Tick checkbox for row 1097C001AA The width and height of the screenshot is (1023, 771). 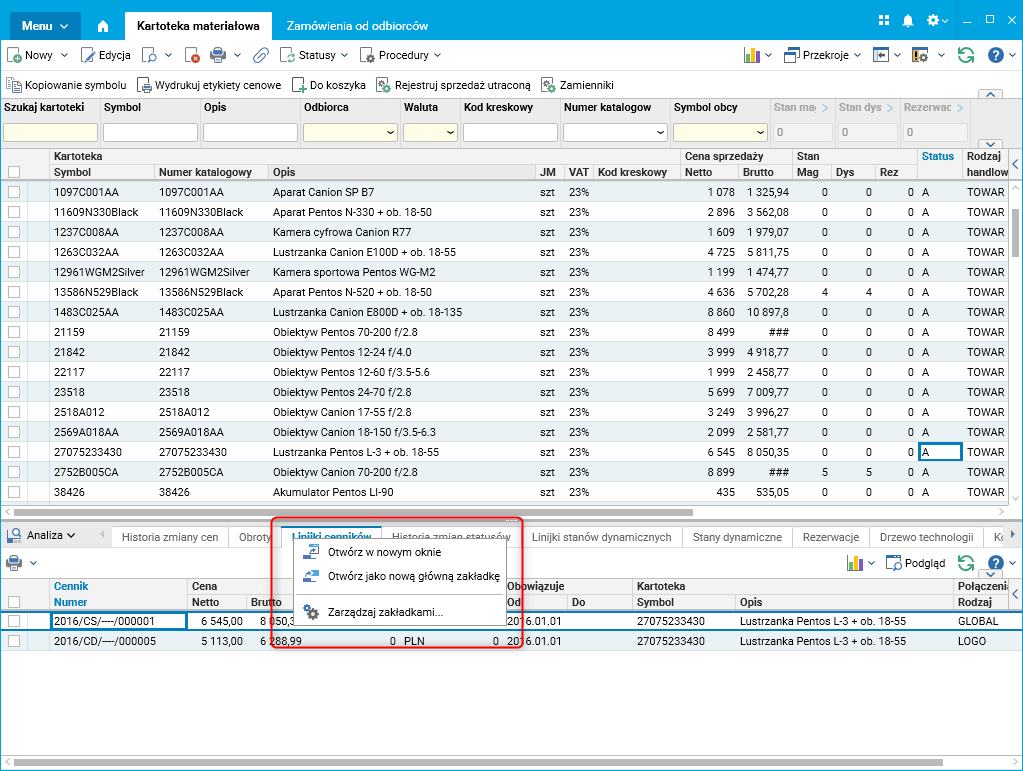pyautogui.click(x=14, y=192)
